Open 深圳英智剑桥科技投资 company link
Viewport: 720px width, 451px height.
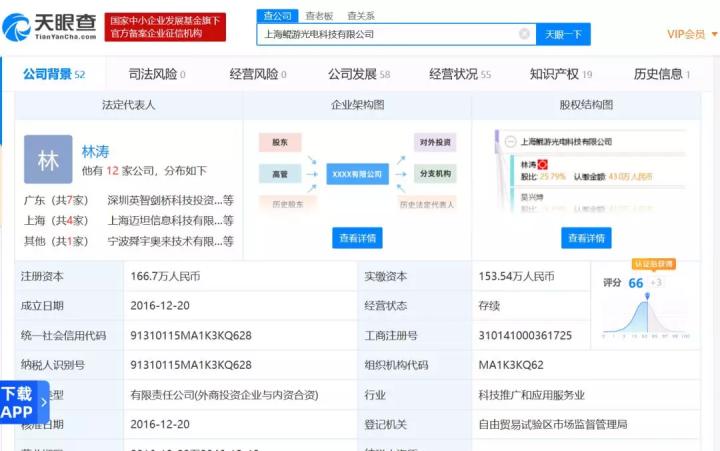pos(170,200)
